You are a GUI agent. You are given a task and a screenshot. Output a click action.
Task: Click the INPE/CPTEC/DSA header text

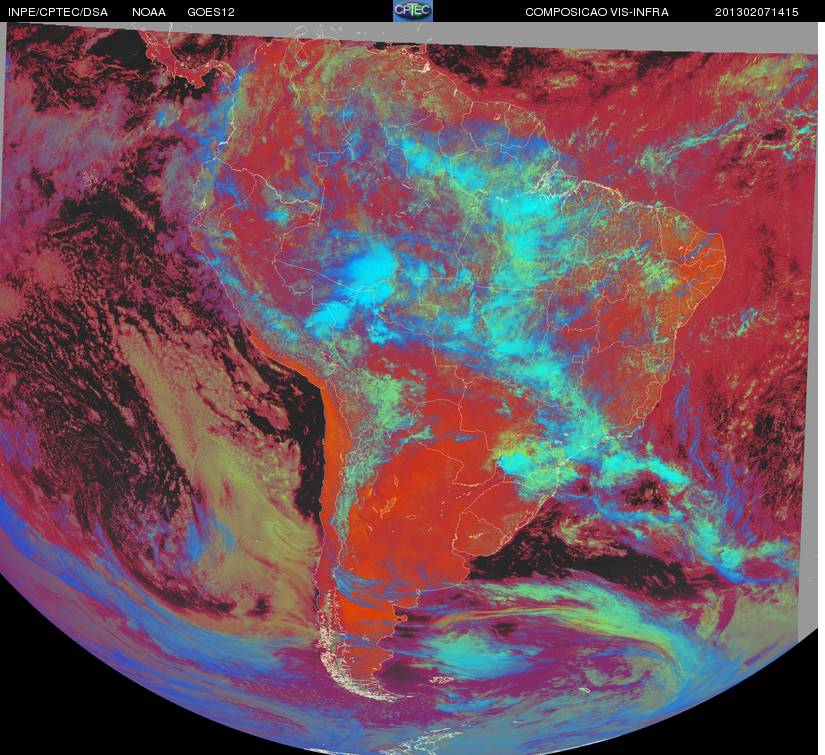pos(58,12)
